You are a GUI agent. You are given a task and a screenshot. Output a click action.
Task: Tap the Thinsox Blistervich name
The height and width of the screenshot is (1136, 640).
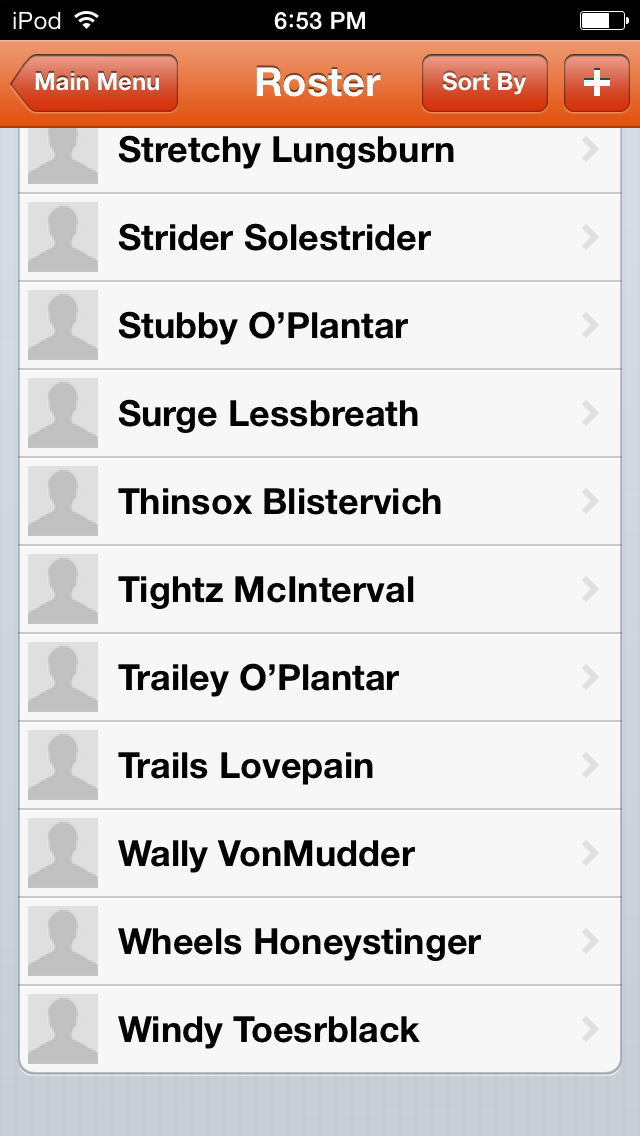pos(280,502)
